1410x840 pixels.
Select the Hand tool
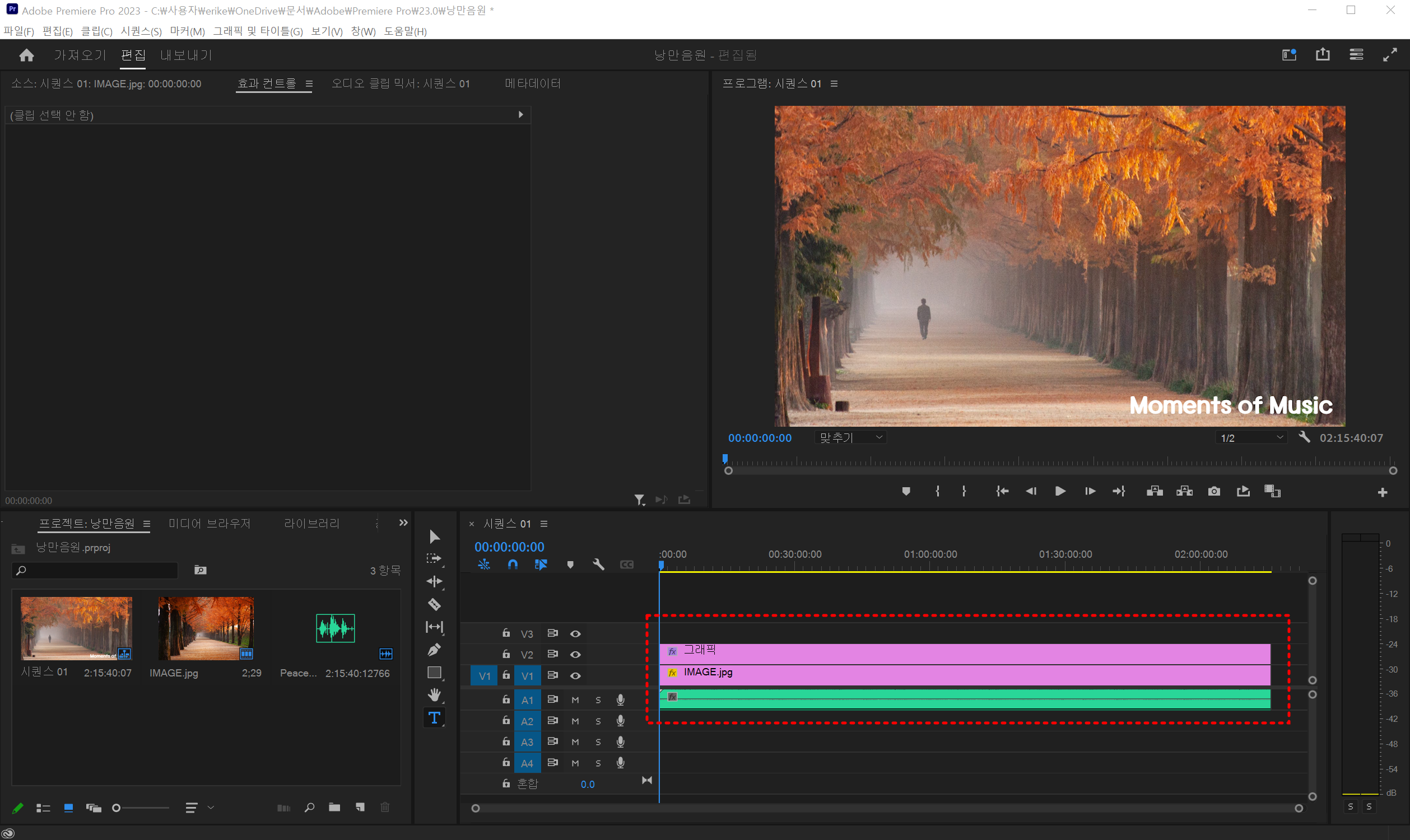coord(434,694)
